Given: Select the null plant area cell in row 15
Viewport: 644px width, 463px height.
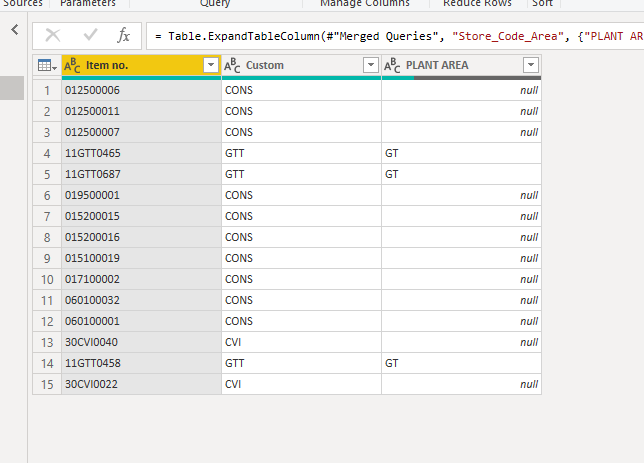Looking at the screenshot, I should (461, 384).
